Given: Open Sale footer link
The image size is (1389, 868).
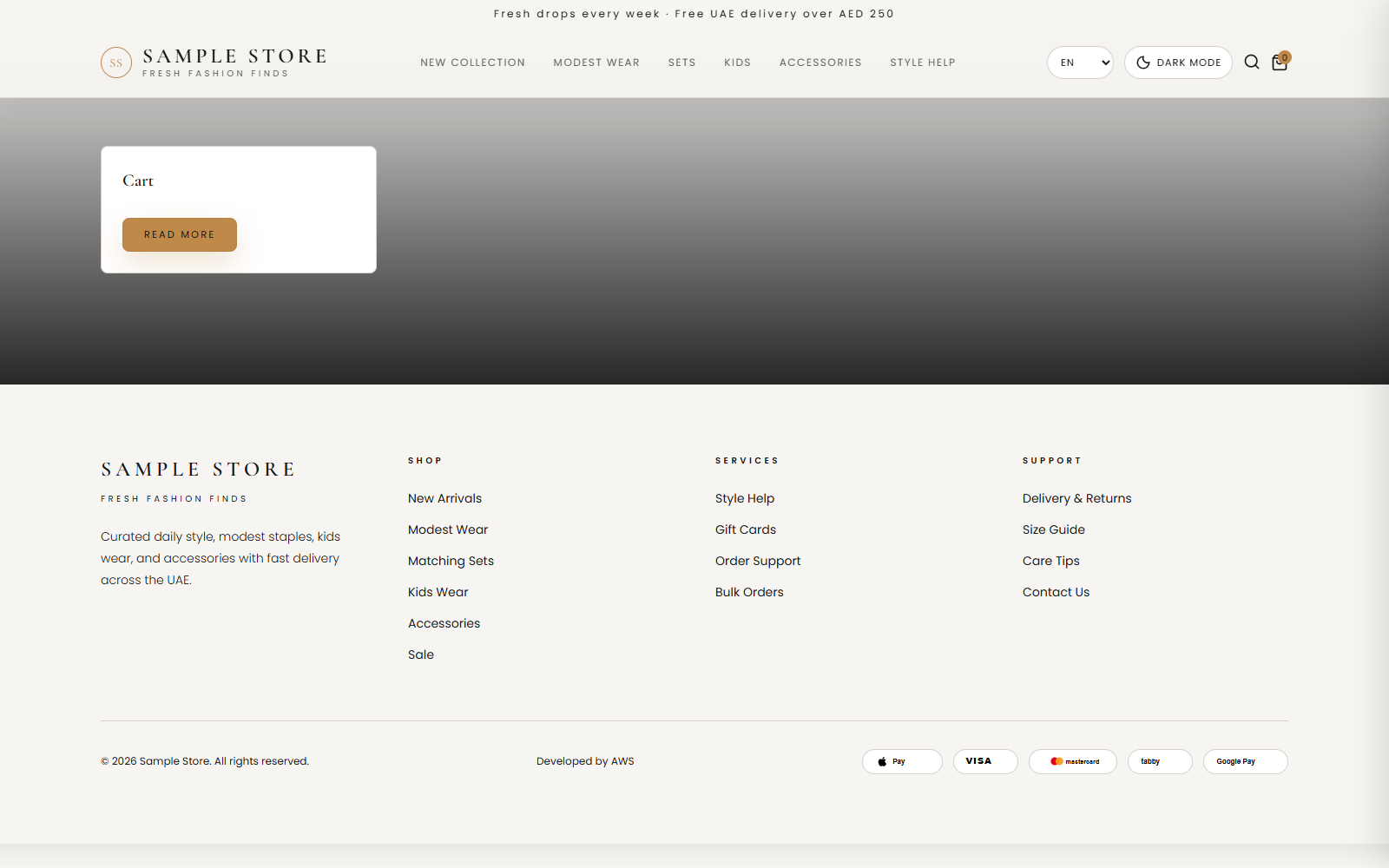Looking at the screenshot, I should (x=421, y=654).
